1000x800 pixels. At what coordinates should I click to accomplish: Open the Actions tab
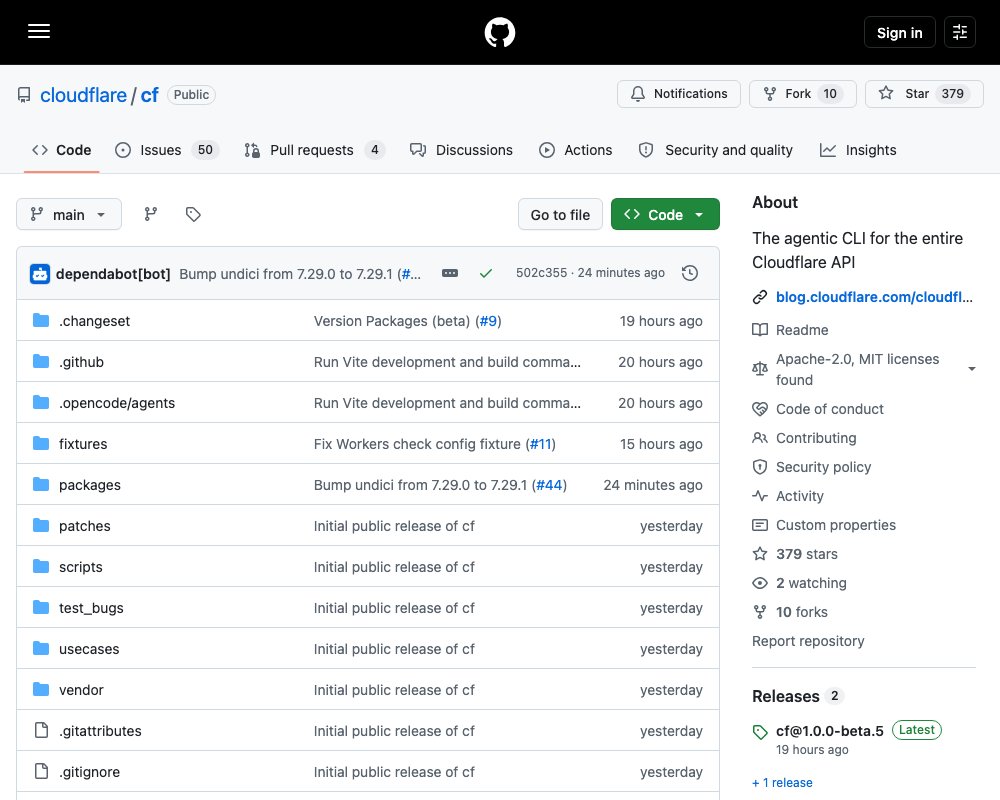point(575,150)
